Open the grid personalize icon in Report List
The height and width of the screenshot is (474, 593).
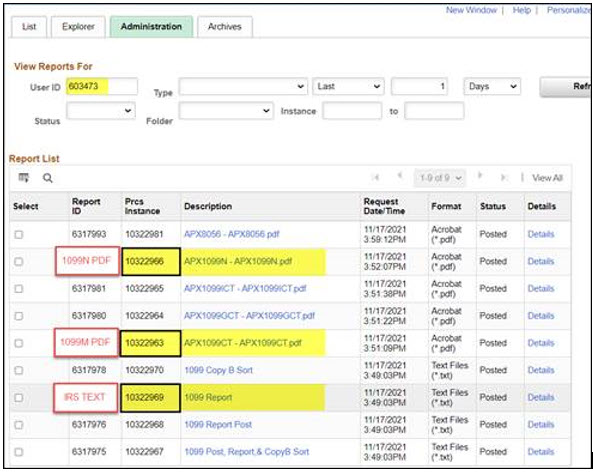click(23, 177)
